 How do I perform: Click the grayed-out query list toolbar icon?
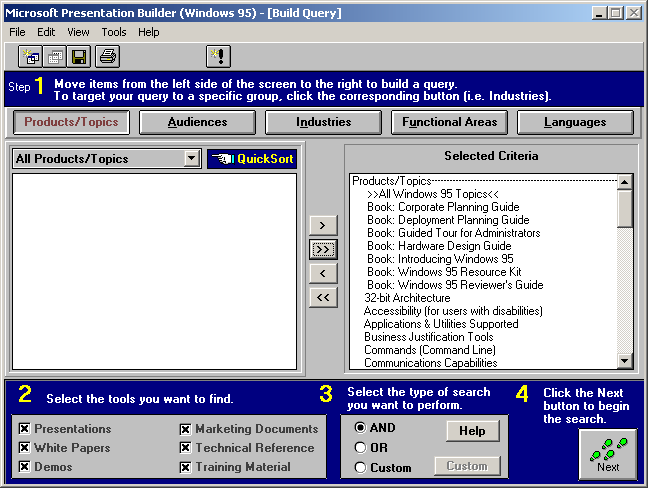click(55, 57)
